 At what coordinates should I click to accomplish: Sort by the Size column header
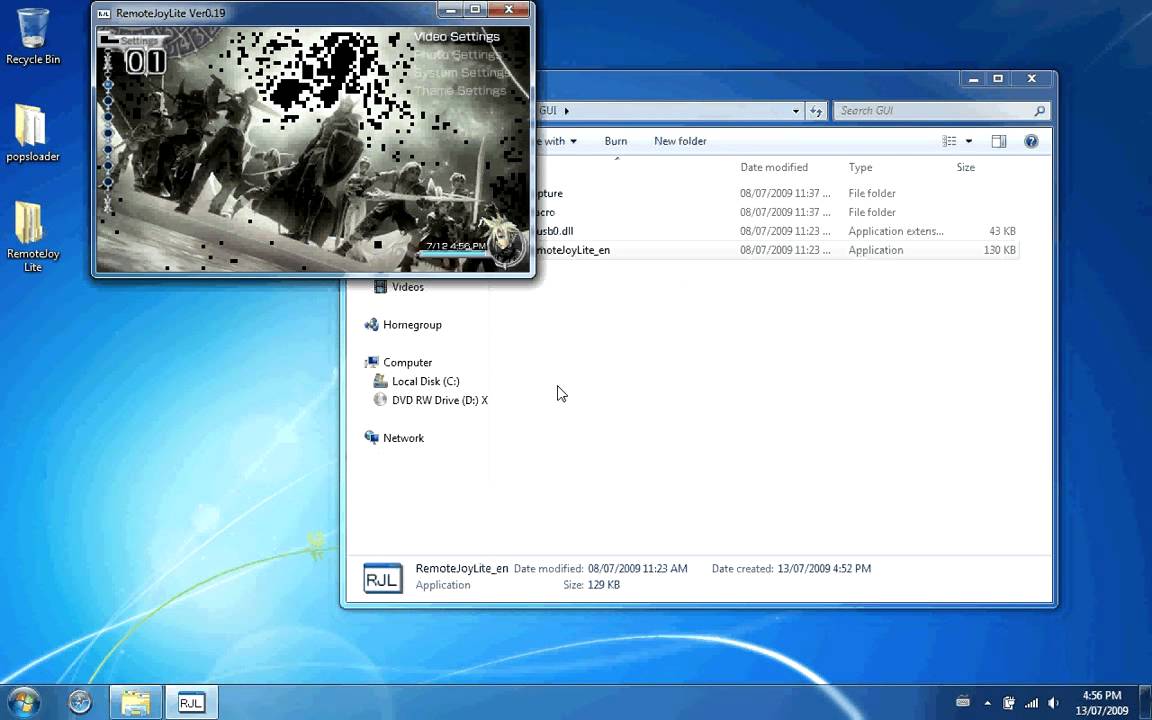click(x=965, y=168)
